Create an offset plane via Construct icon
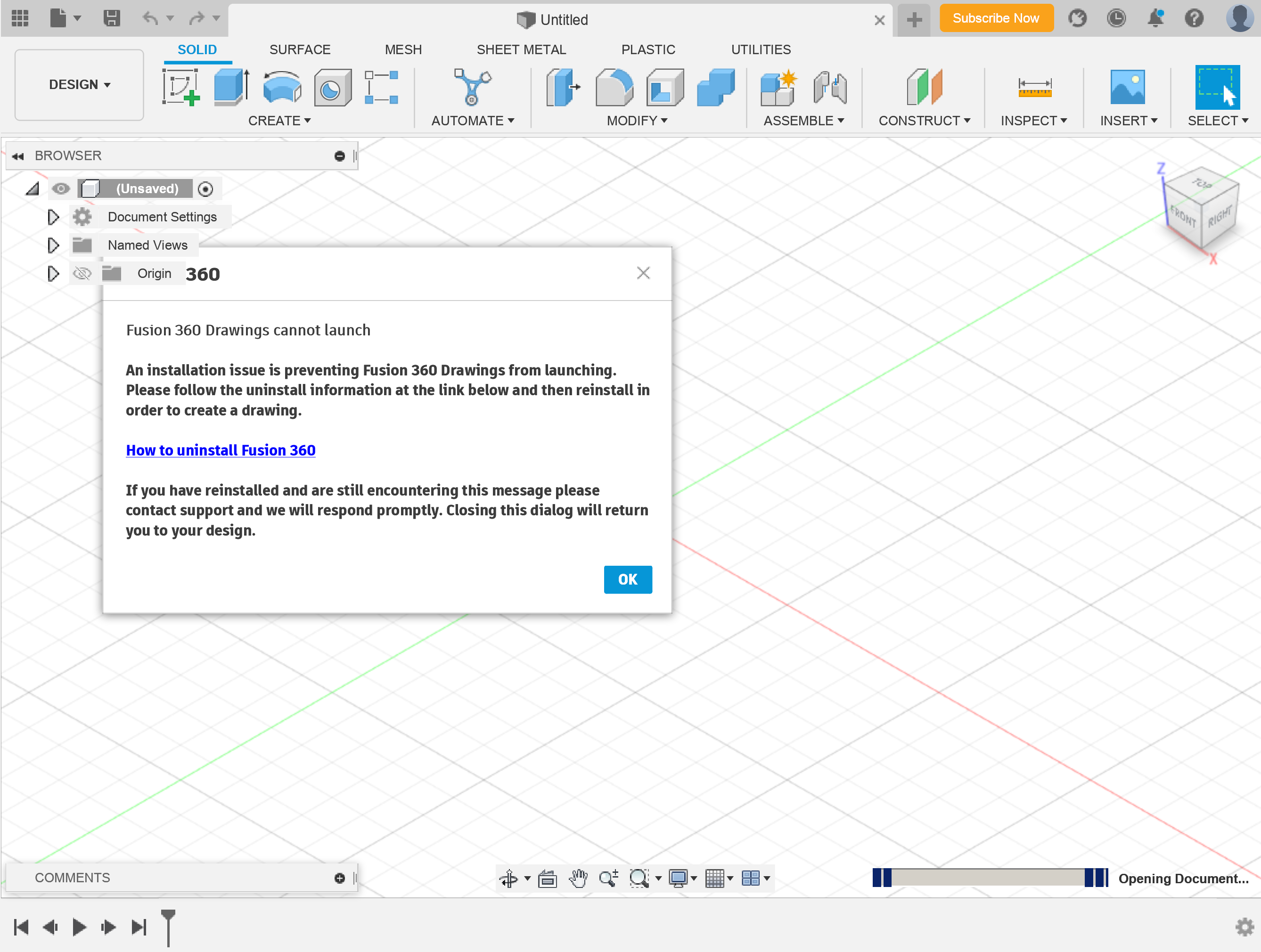1261x952 pixels. [x=924, y=87]
